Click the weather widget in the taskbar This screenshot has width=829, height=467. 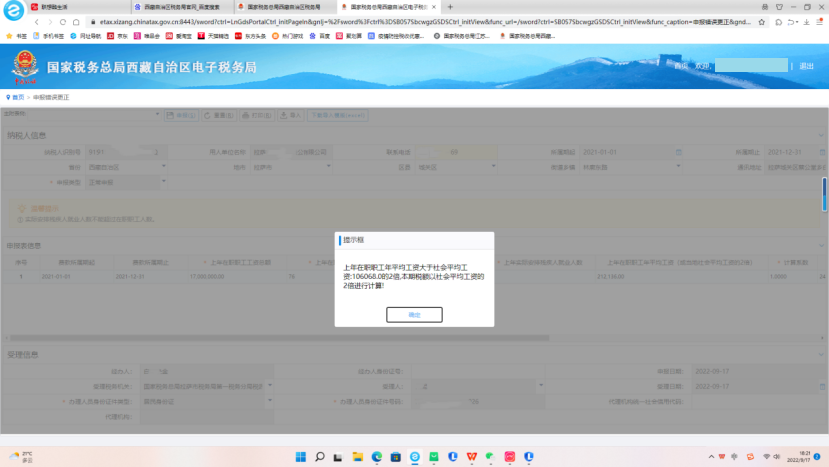pyautogui.click(x=20, y=456)
